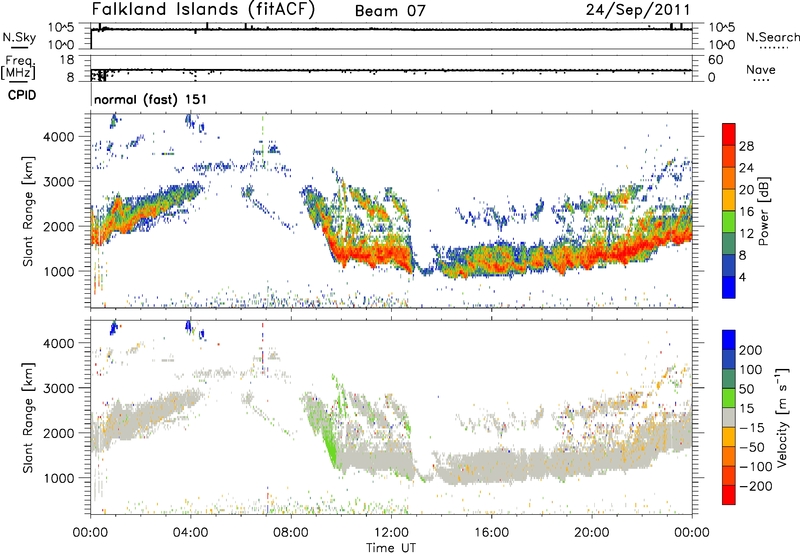Pick the red bottom segment of the velocity color bar
The height and width of the screenshot is (554, 800).
pos(729,495)
